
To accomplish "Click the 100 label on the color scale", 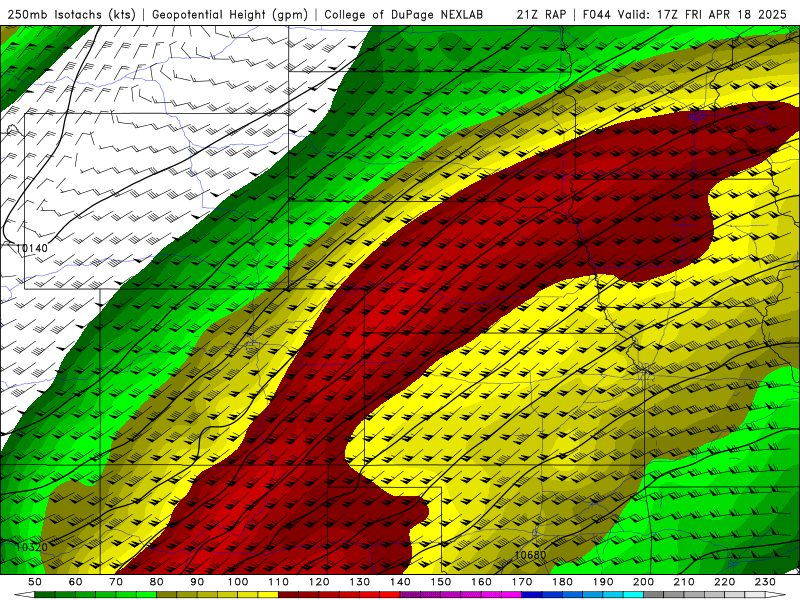I will (x=238, y=582).
